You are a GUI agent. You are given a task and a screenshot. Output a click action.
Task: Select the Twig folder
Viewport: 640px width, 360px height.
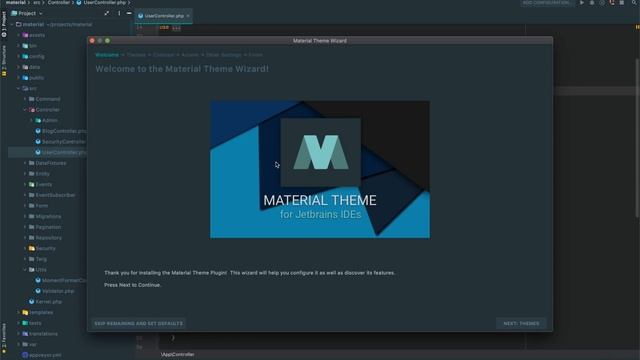pyautogui.click(x=38, y=259)
